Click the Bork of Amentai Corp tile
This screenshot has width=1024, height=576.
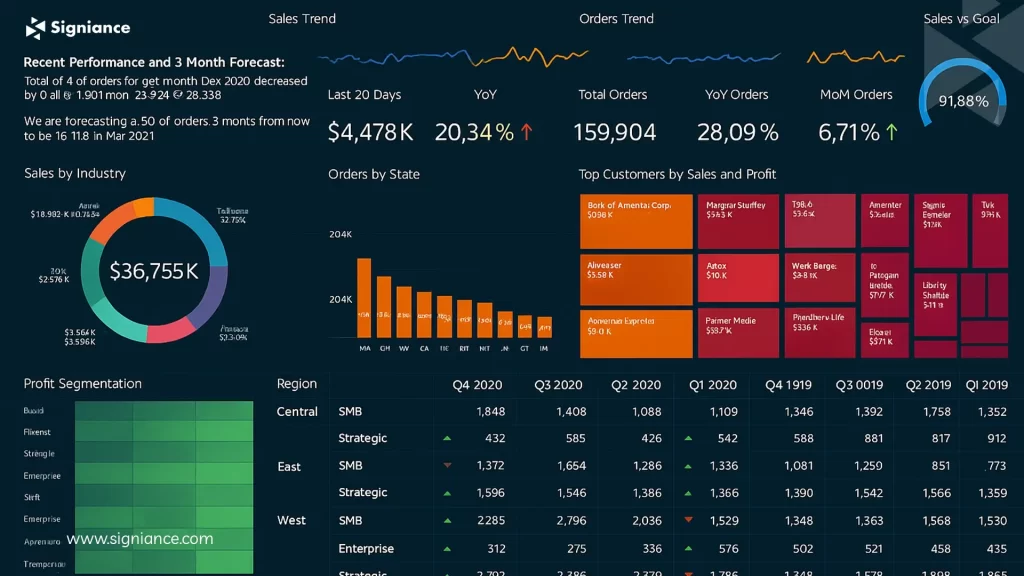[636, 221]
